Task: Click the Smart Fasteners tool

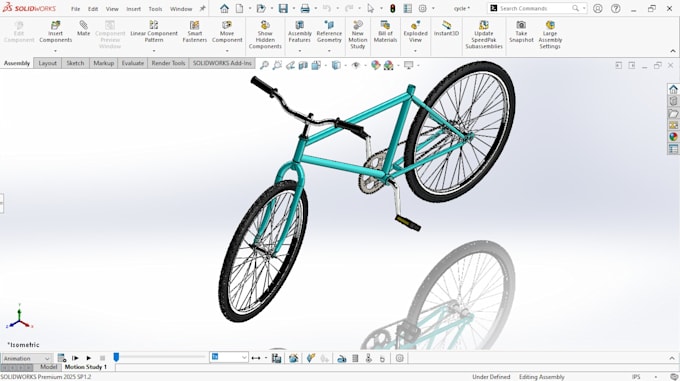Action: click(195, 32)
